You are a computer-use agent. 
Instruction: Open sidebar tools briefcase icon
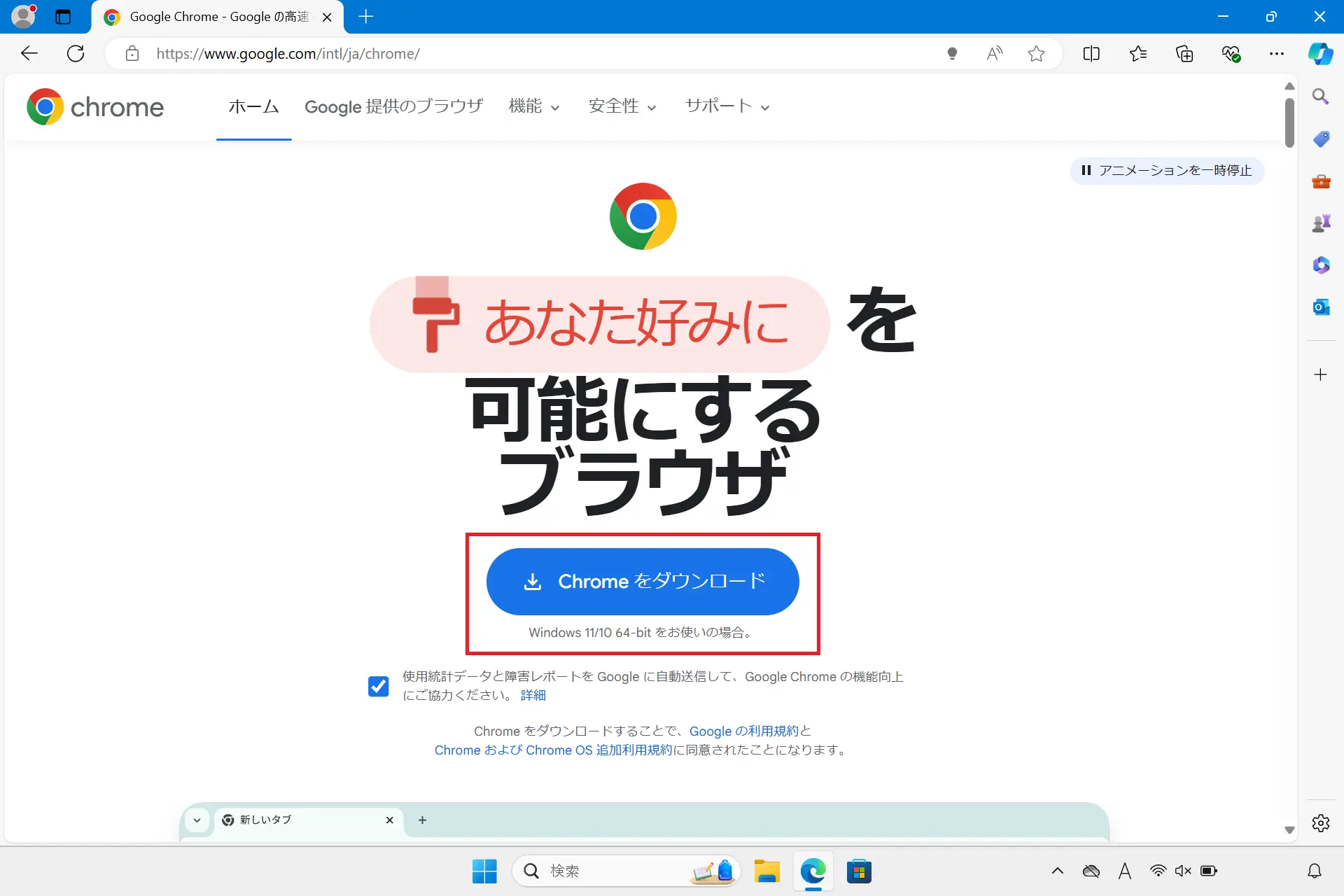point(1321,181)
